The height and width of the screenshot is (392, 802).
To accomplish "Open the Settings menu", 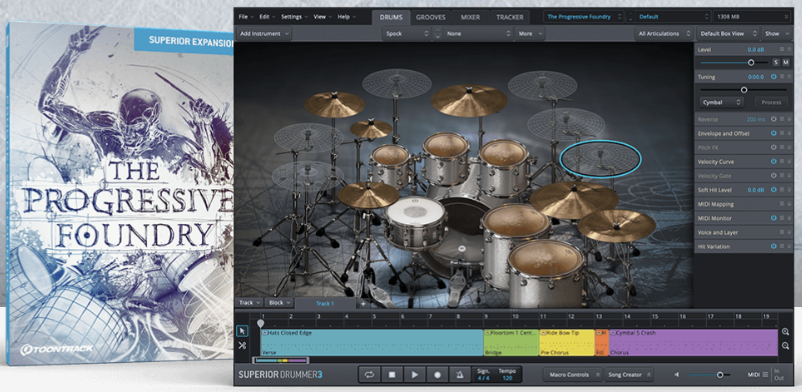I will click(x=294, y=17).
